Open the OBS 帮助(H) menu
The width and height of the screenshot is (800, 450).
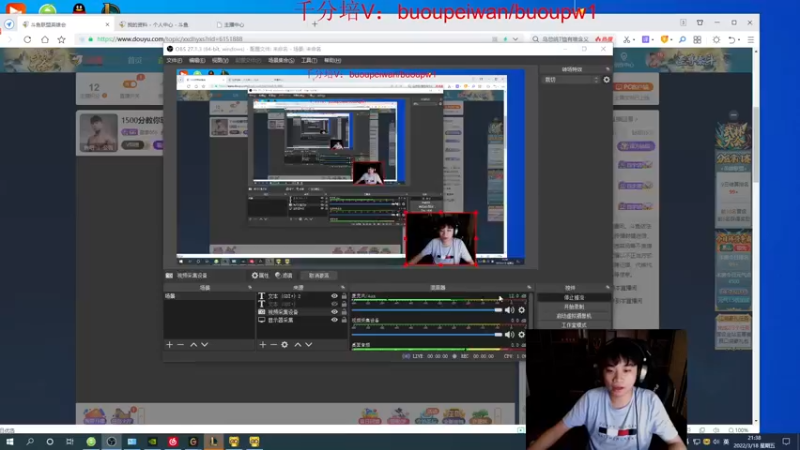pos(333,60)
